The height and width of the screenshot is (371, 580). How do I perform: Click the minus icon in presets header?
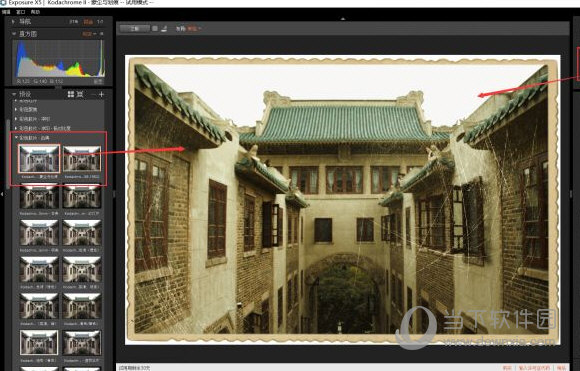click(93, 95)
